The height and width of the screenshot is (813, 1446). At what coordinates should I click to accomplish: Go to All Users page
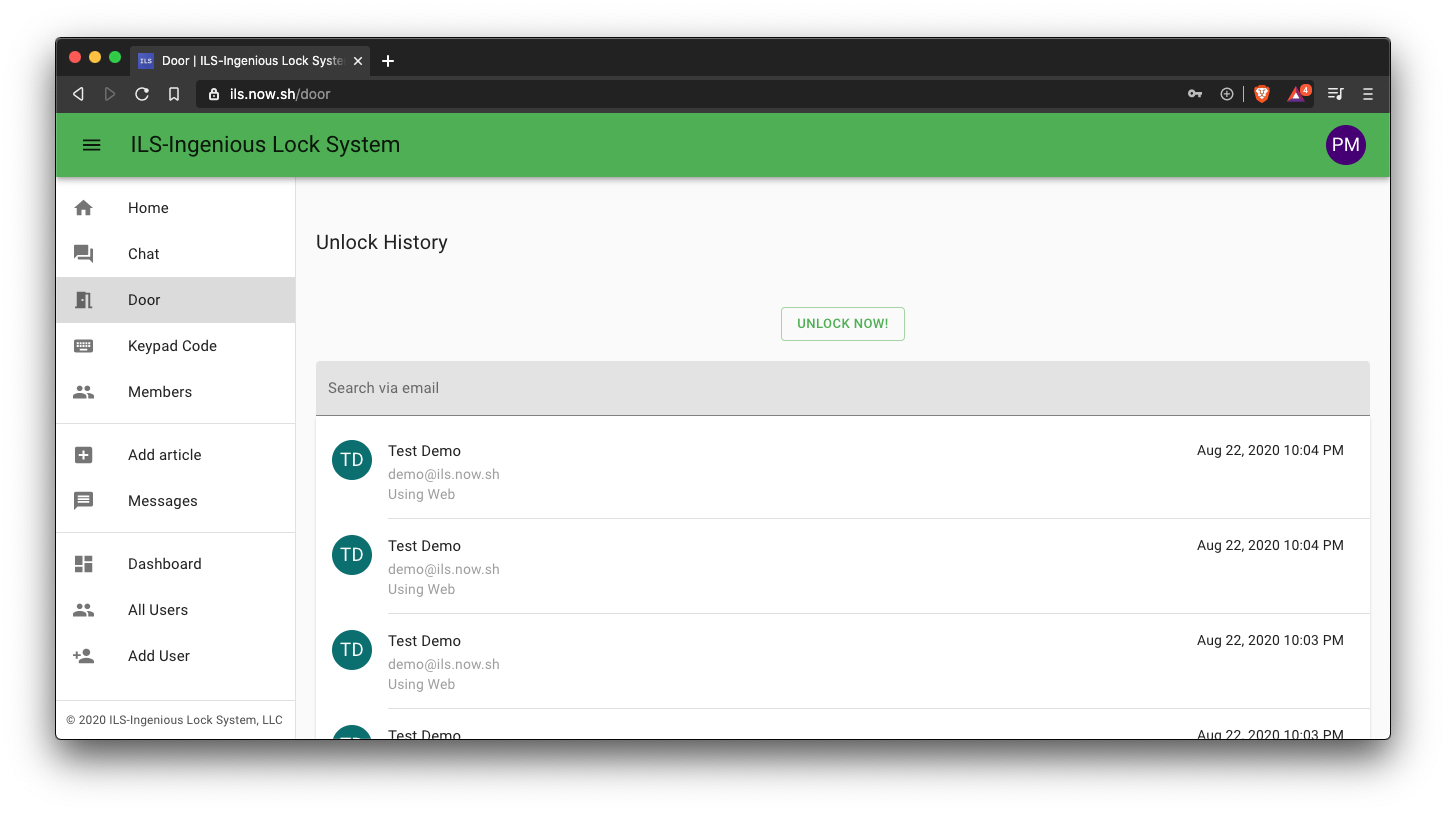pyautogui.click(x=158, y=610)
